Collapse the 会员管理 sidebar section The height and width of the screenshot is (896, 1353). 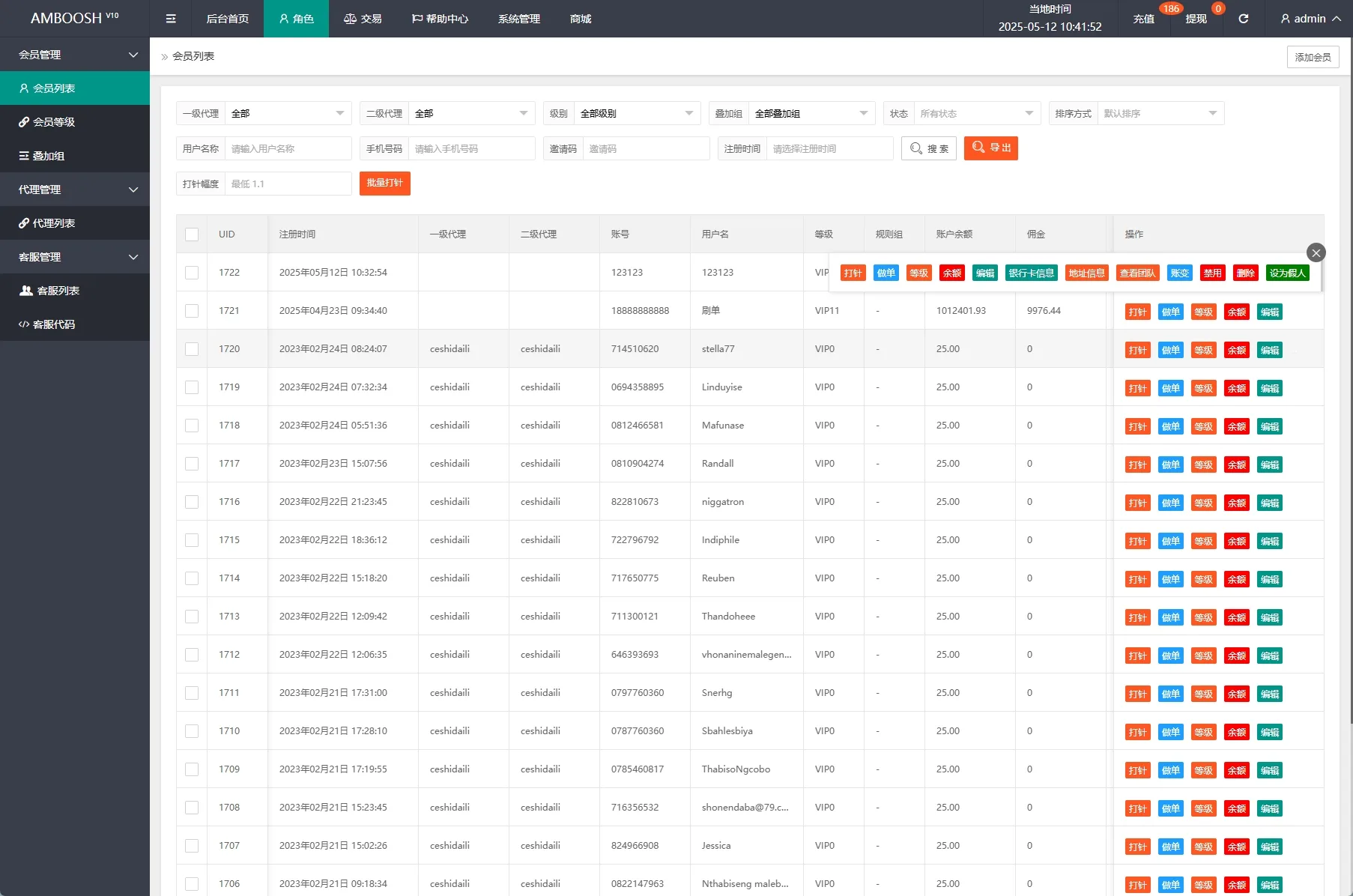pos(75,55)
